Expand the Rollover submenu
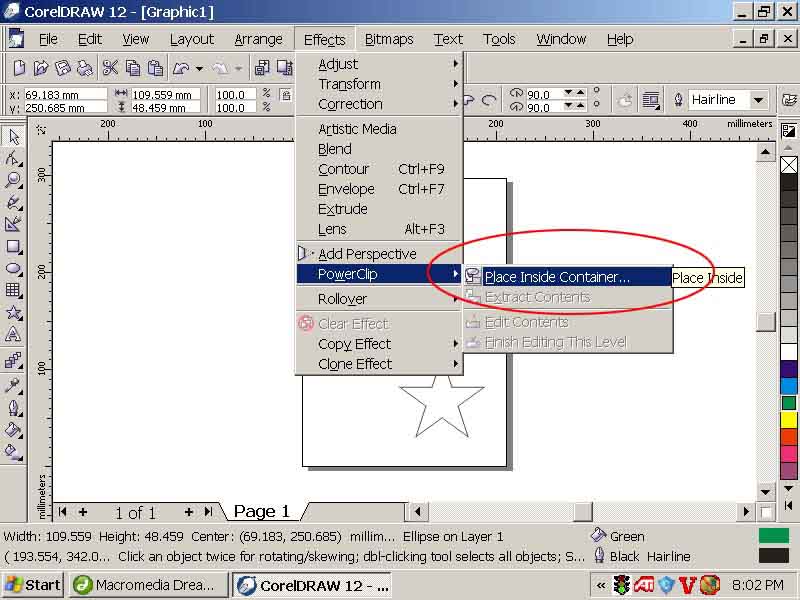Screen dimensions: 800x600 point(380,299)
